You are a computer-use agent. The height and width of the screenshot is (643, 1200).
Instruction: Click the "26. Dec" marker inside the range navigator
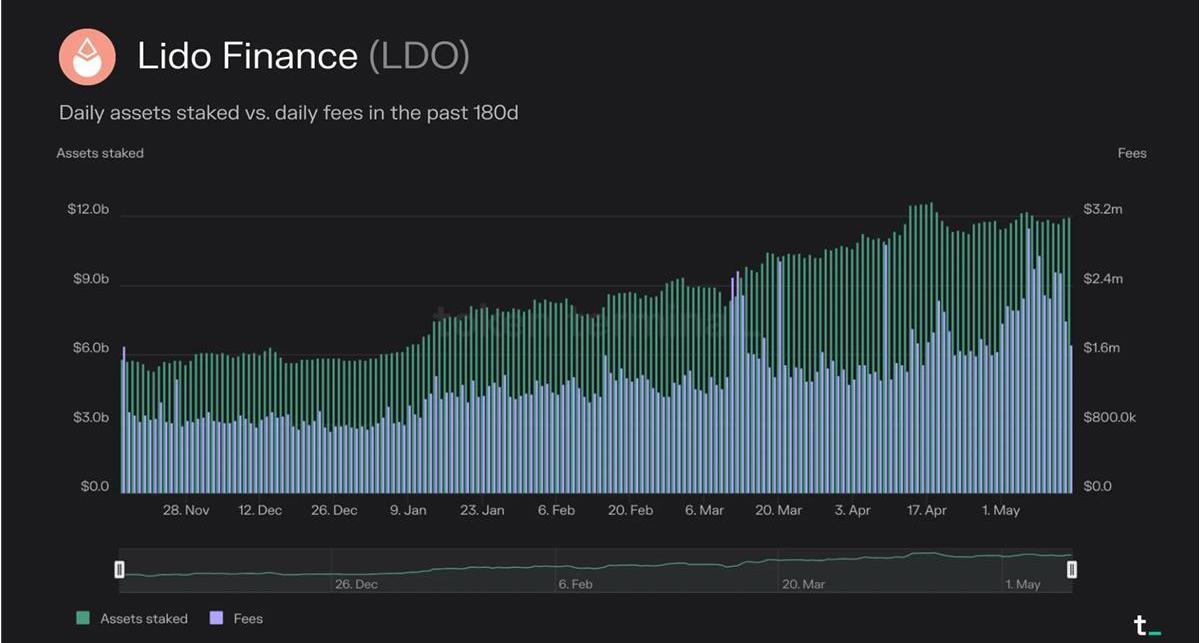(x=356, y=584)
